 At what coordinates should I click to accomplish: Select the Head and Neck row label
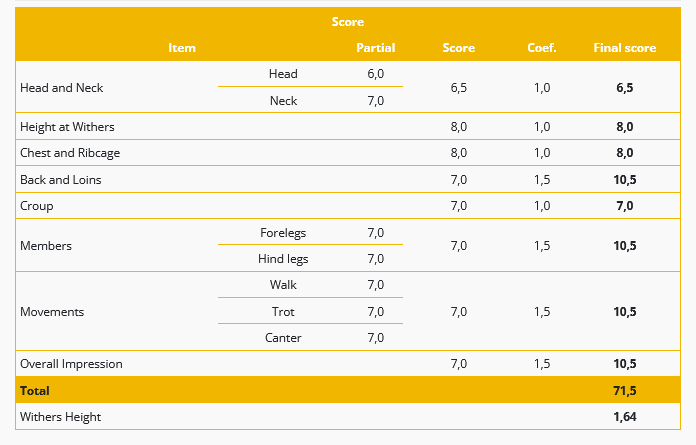[x=61, y=88]
